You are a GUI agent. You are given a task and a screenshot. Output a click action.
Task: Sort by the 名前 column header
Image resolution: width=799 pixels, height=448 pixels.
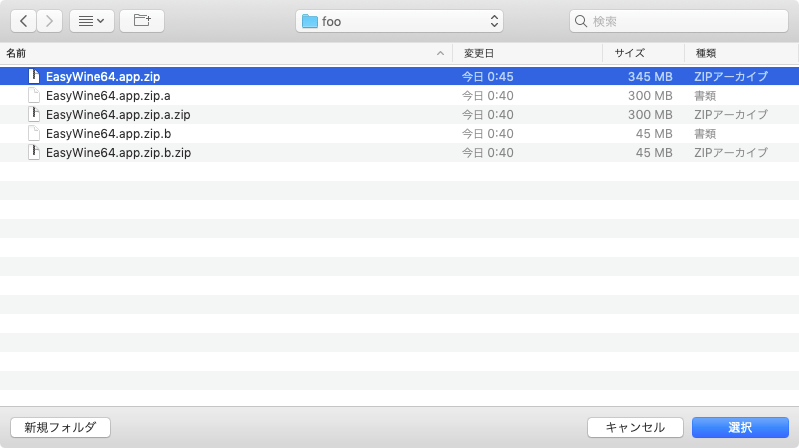click(x=226, y=53)
